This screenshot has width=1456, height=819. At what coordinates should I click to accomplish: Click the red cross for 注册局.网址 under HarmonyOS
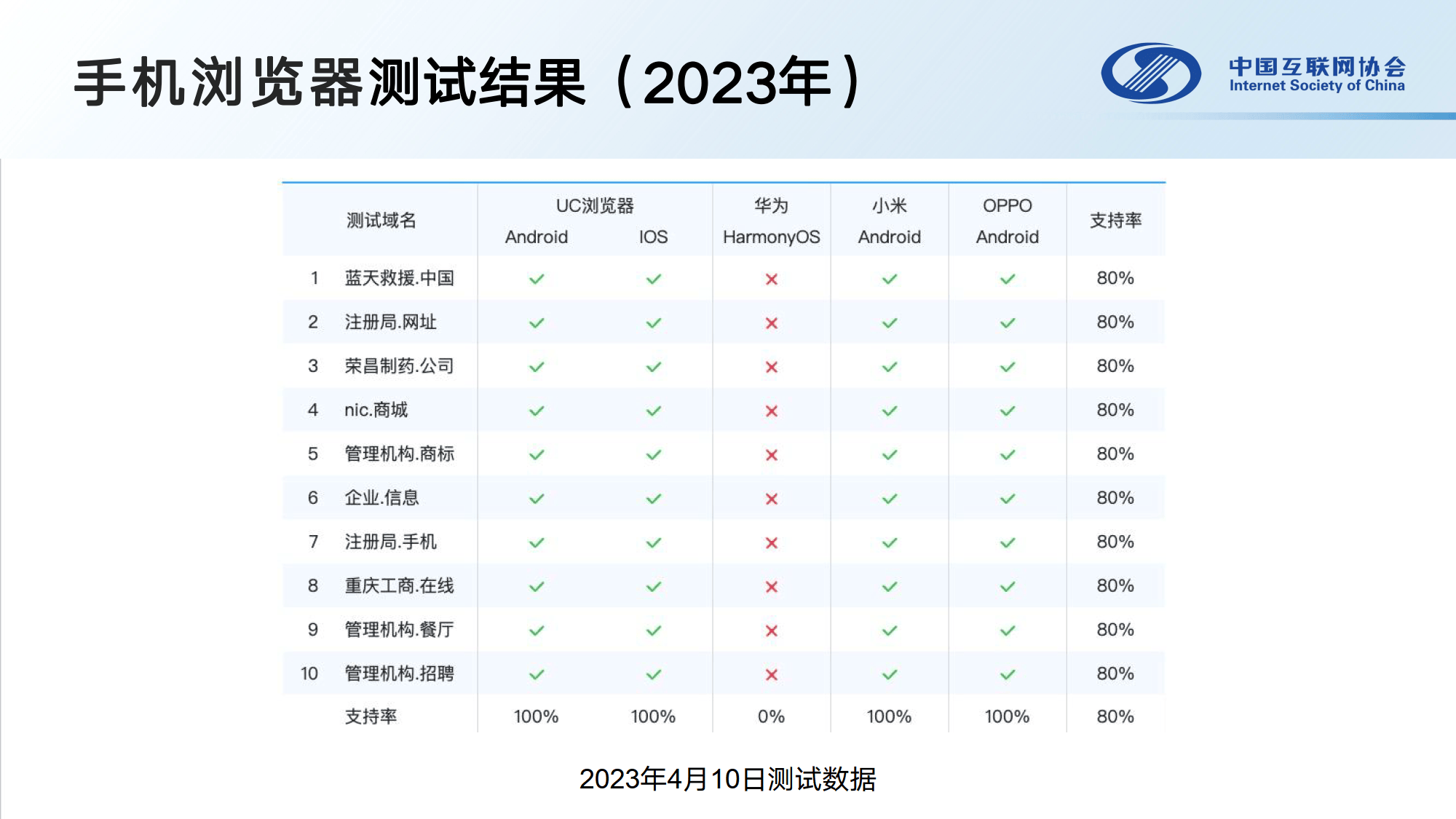[x=772, y=323]
